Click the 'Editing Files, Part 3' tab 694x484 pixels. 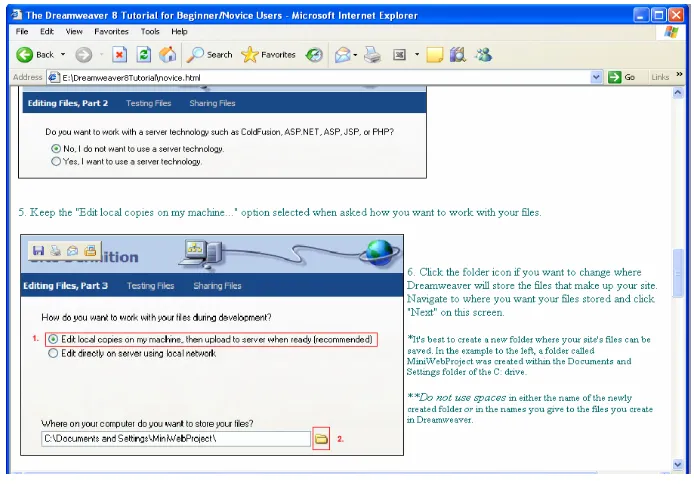66,286
